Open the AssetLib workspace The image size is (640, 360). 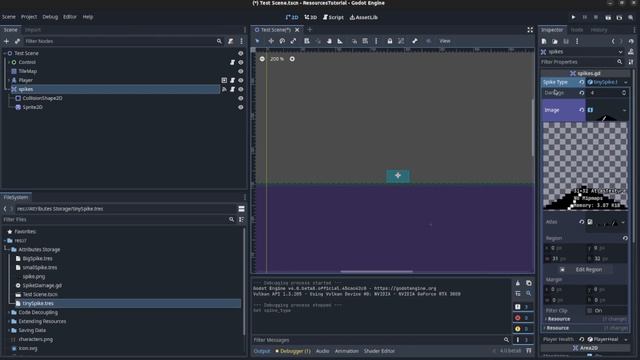tap(364, 18)
